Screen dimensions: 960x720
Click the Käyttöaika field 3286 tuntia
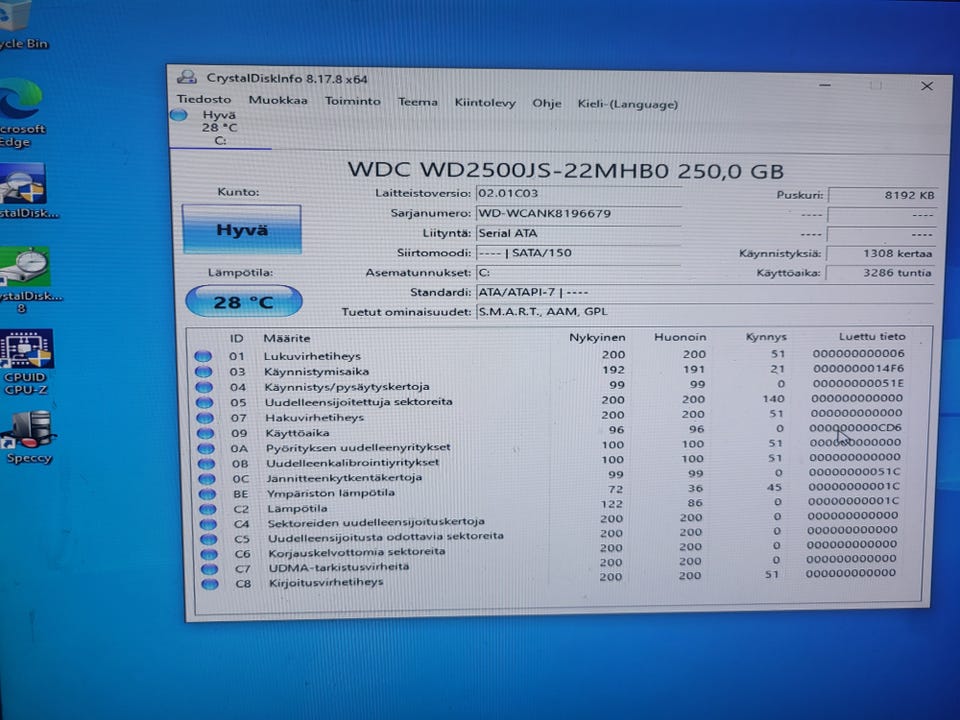coord(880,273)
